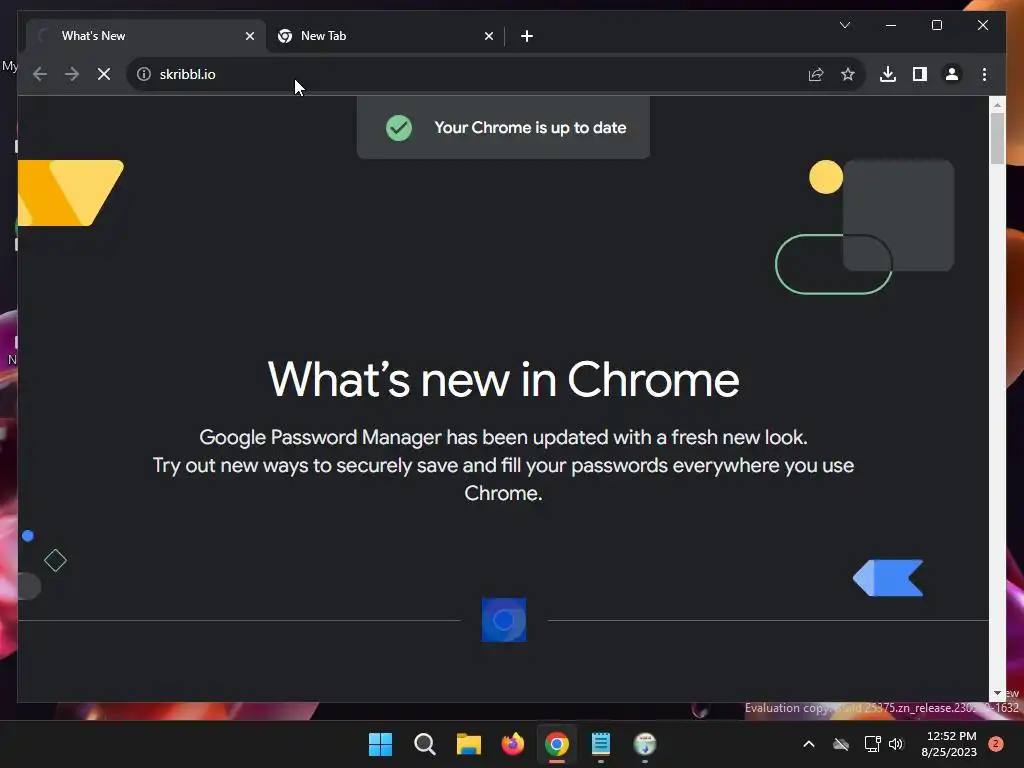Open Windows taskbar Search

(x=424, y=744)
